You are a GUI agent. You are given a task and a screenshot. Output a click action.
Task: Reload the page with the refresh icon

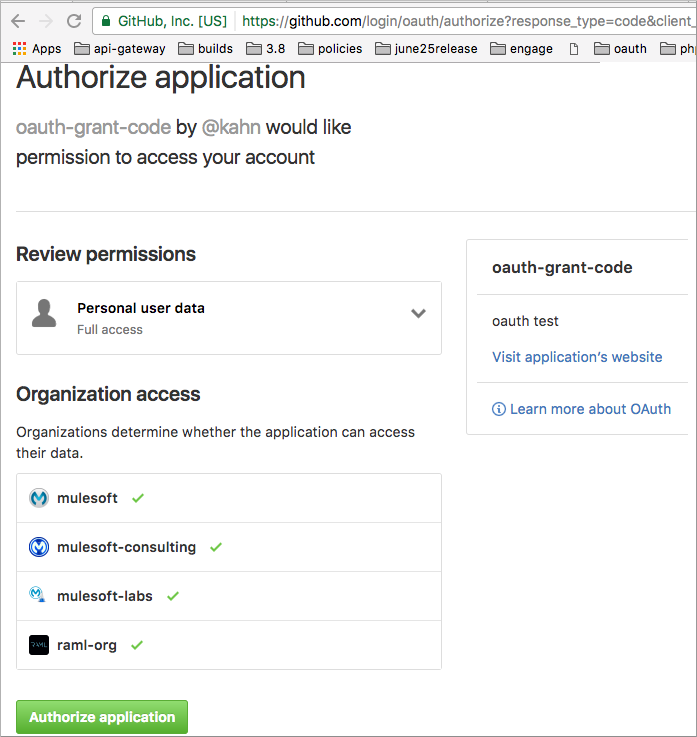coord(74,20)
